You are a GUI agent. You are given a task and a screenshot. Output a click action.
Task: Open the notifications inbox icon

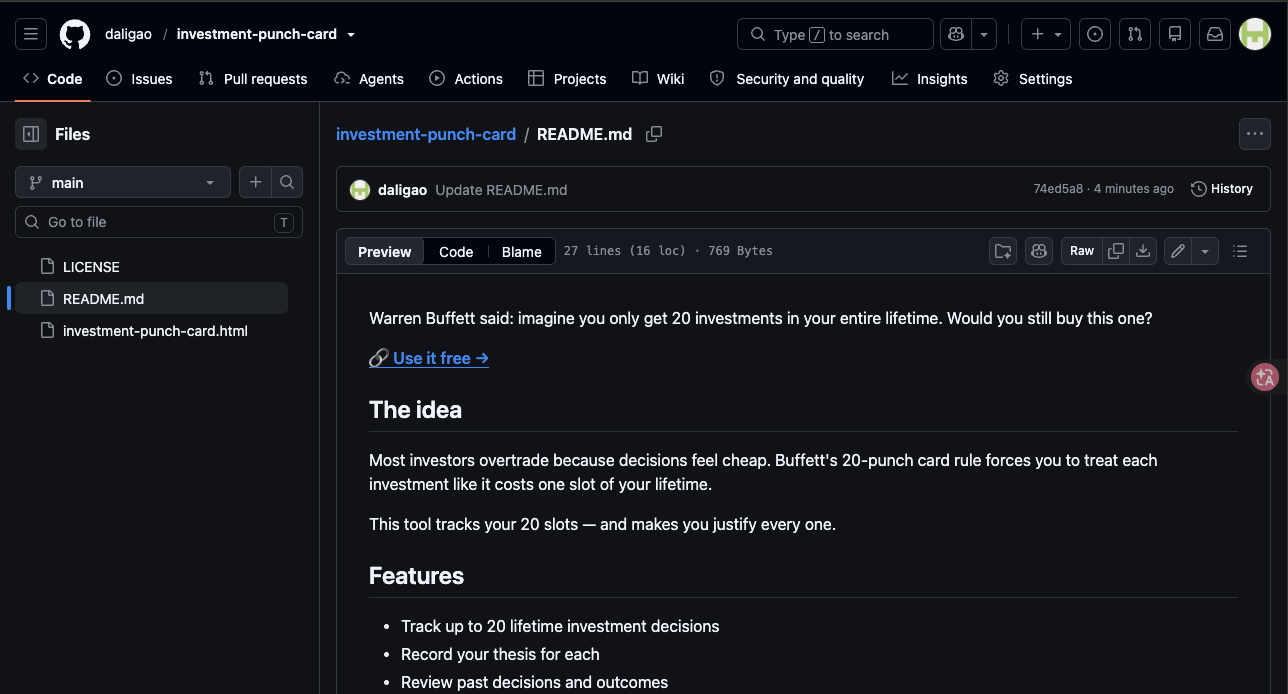pos(1215,34)
